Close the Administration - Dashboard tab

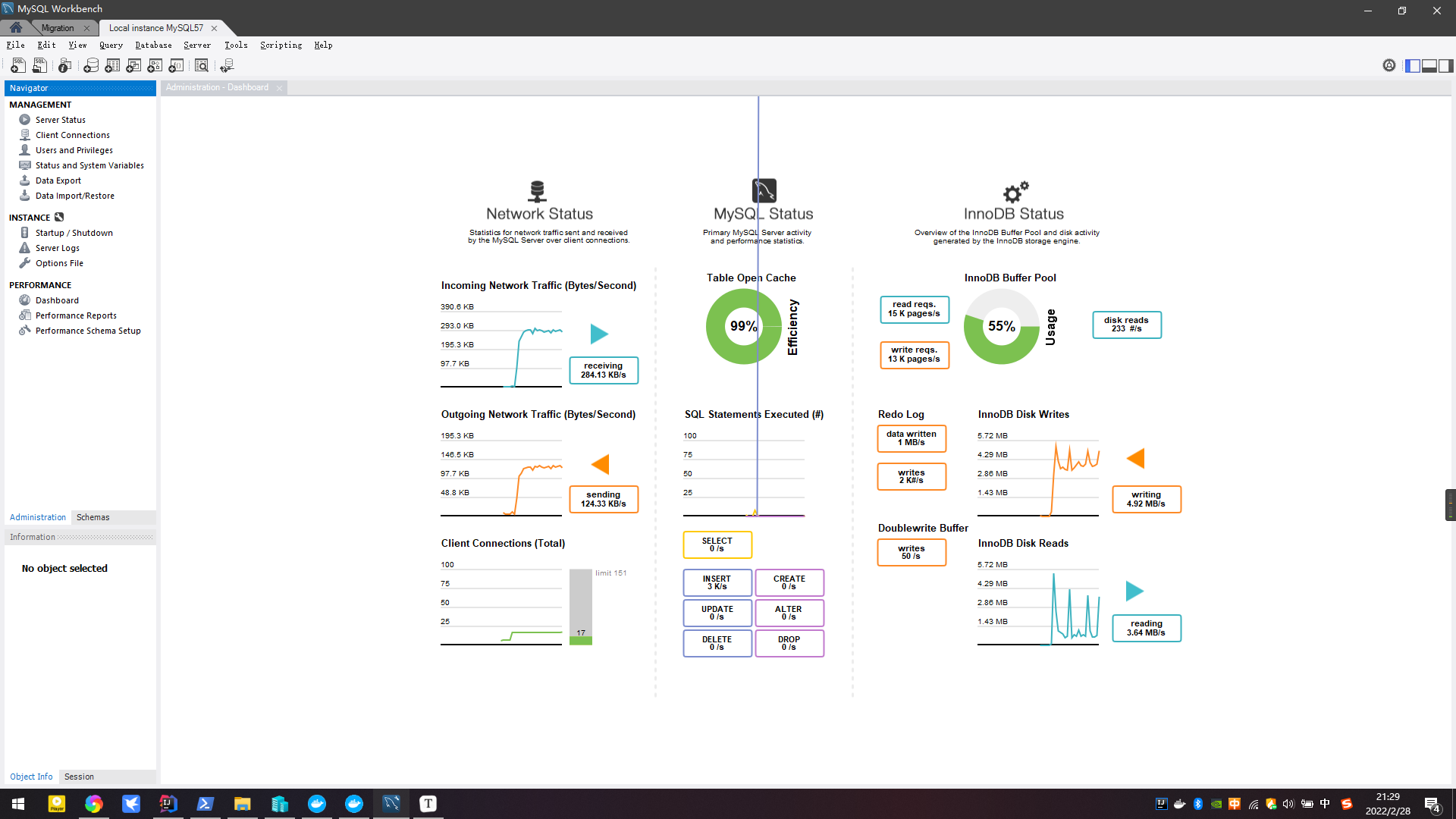tap(279, 88)
